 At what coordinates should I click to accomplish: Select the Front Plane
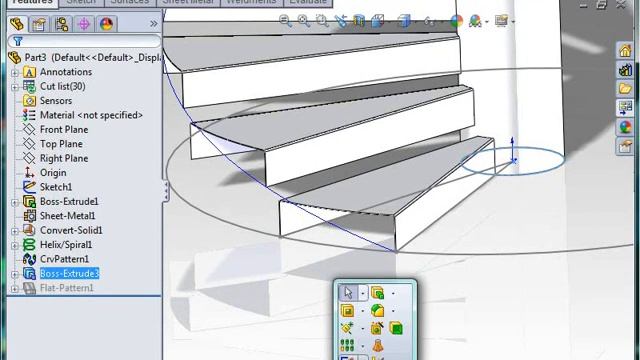tap(64, 129)
